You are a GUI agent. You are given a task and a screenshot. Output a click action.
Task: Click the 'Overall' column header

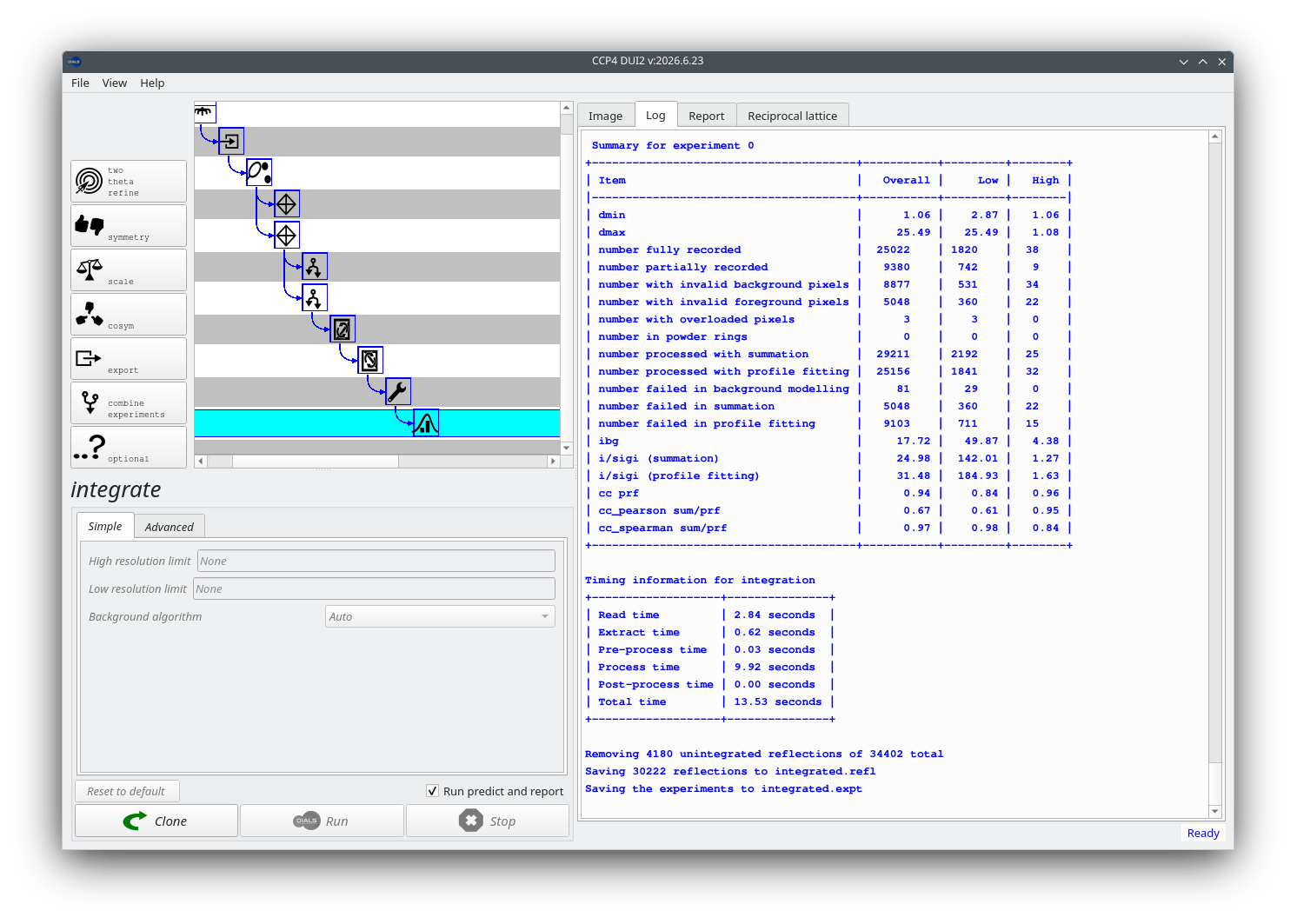(906, 180)
